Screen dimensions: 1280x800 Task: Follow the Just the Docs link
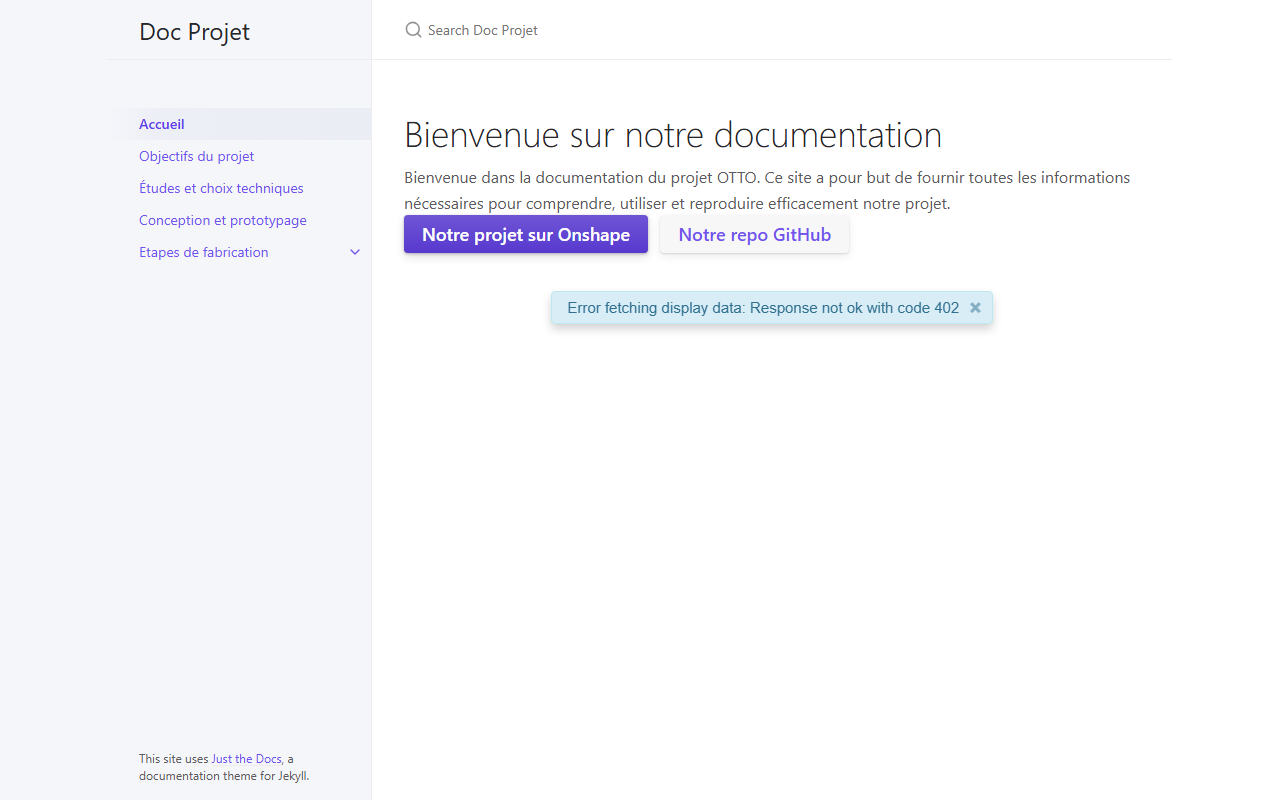coord(246,759)
